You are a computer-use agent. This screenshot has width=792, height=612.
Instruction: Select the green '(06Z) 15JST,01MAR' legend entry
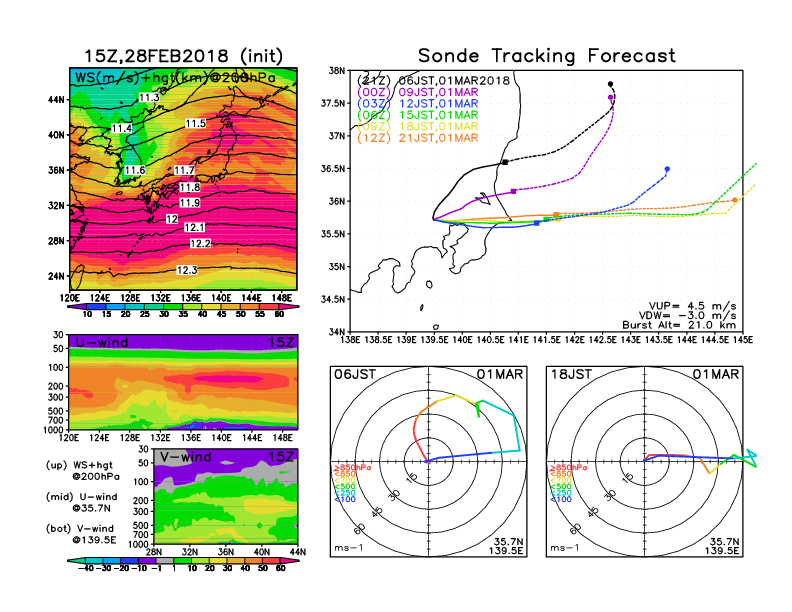(x=417, y=115)
